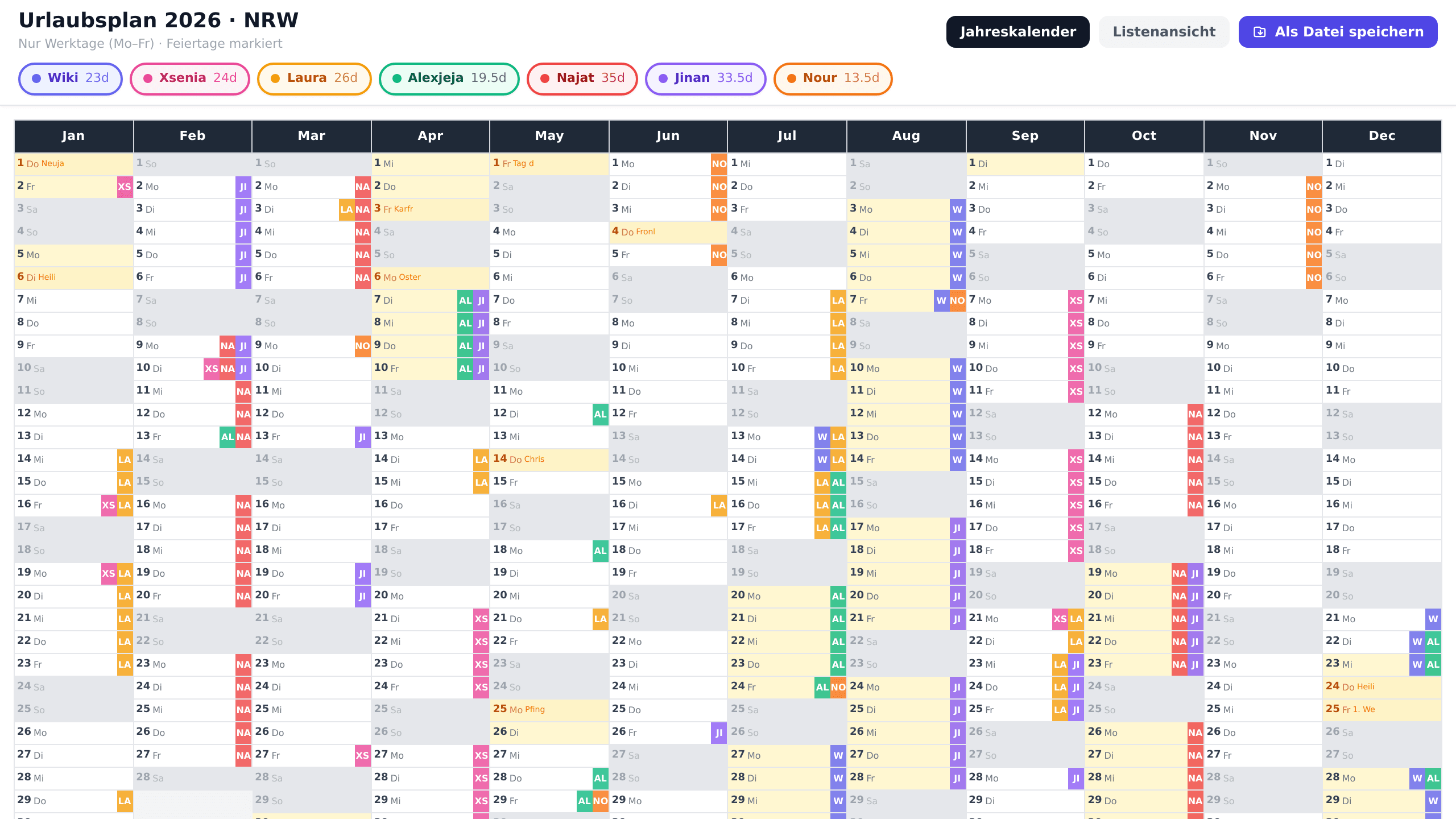Screen dimensions: 1456x819
Task: Toggle the Wiki 23d person filter
Action: 71,78
